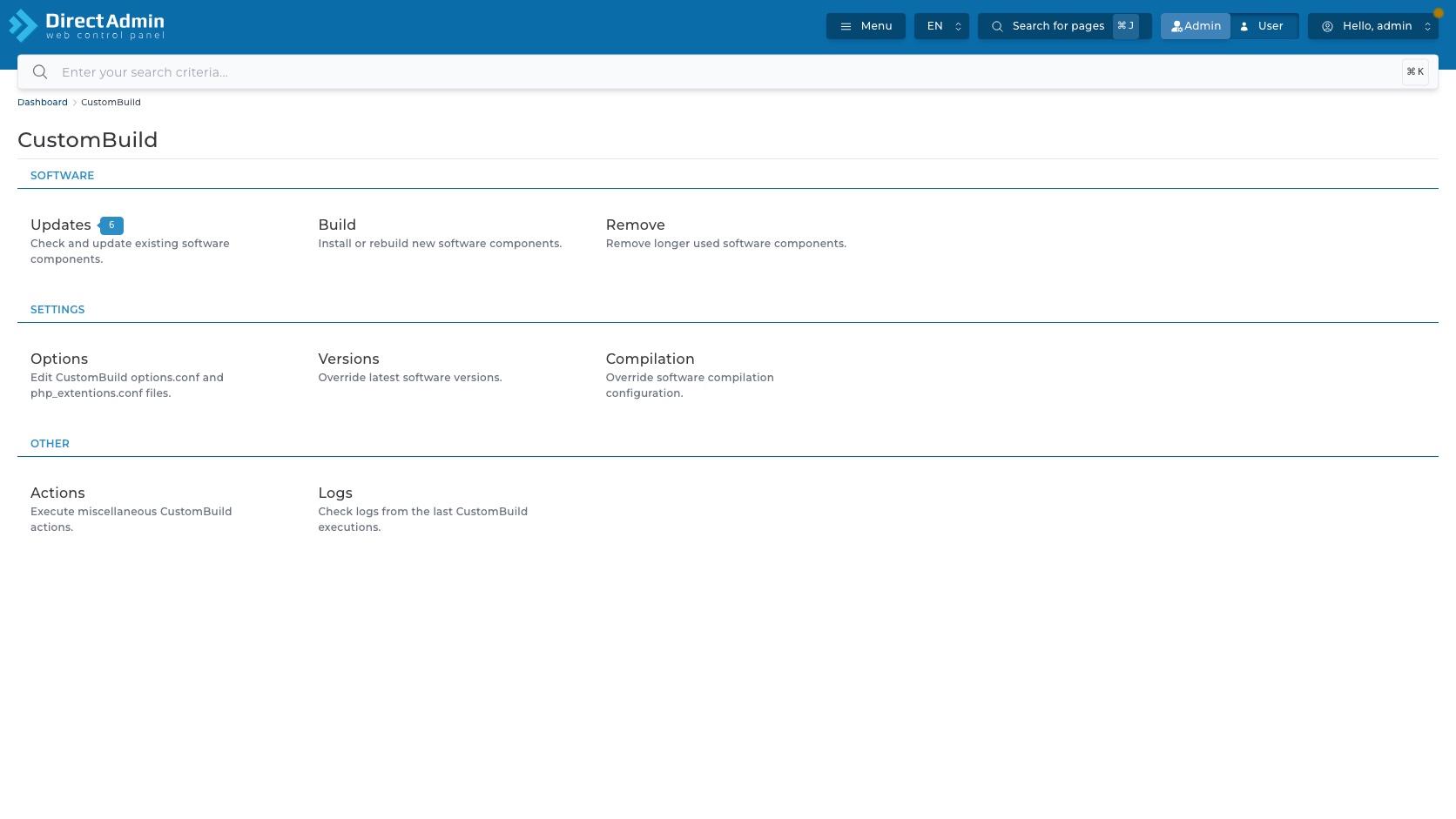Click the ⌘J shortcut badge

click(x=1126, y=26)
